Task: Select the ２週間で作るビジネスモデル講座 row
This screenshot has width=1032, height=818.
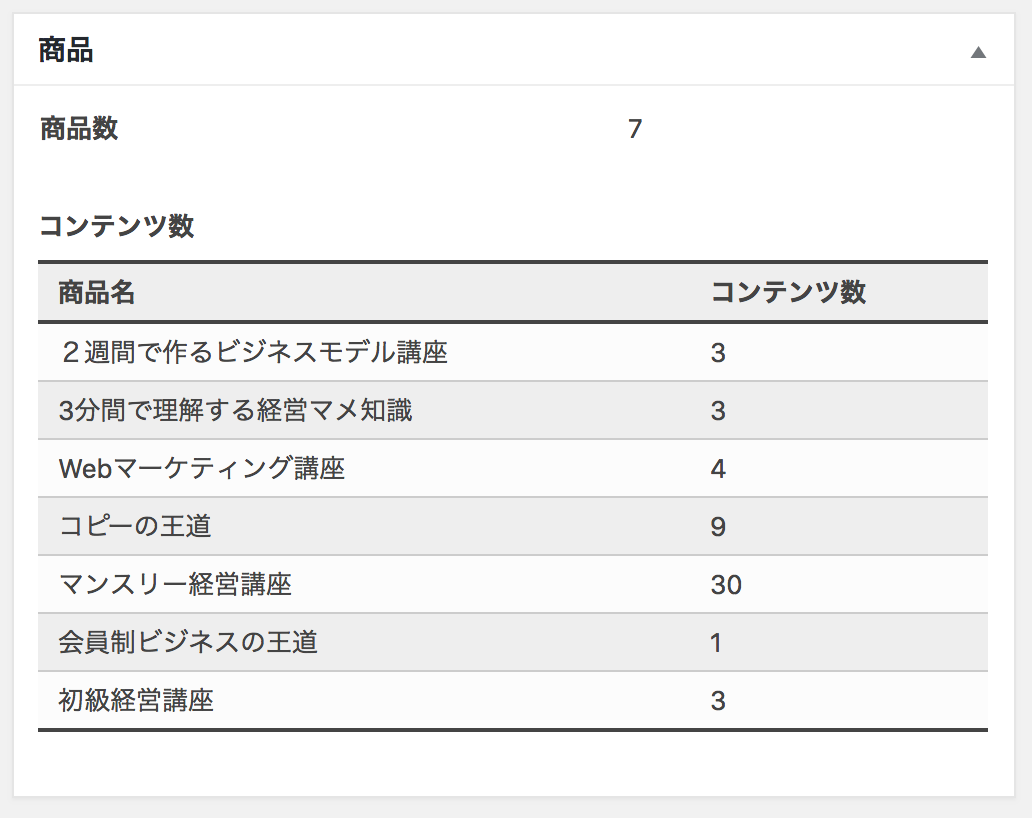Action: pyautogui.click(x=254, y=352)
